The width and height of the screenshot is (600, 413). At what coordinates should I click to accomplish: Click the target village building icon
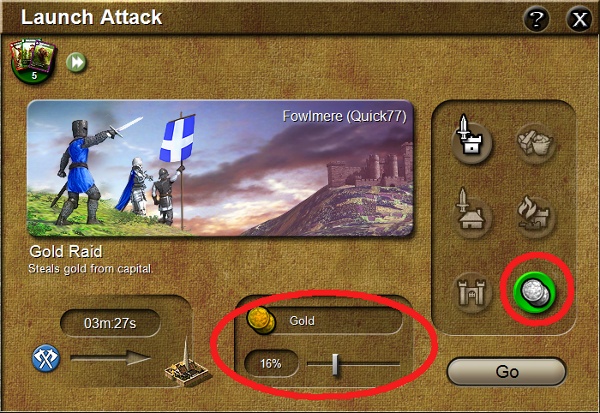(x=186, y=364)
